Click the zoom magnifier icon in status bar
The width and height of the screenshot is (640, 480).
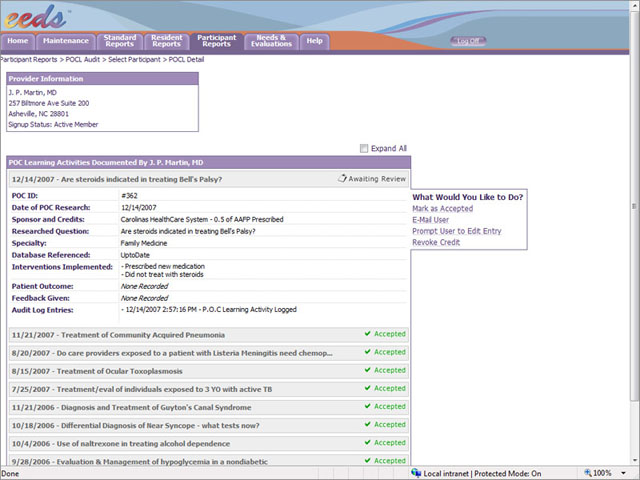tap(588, 473)
